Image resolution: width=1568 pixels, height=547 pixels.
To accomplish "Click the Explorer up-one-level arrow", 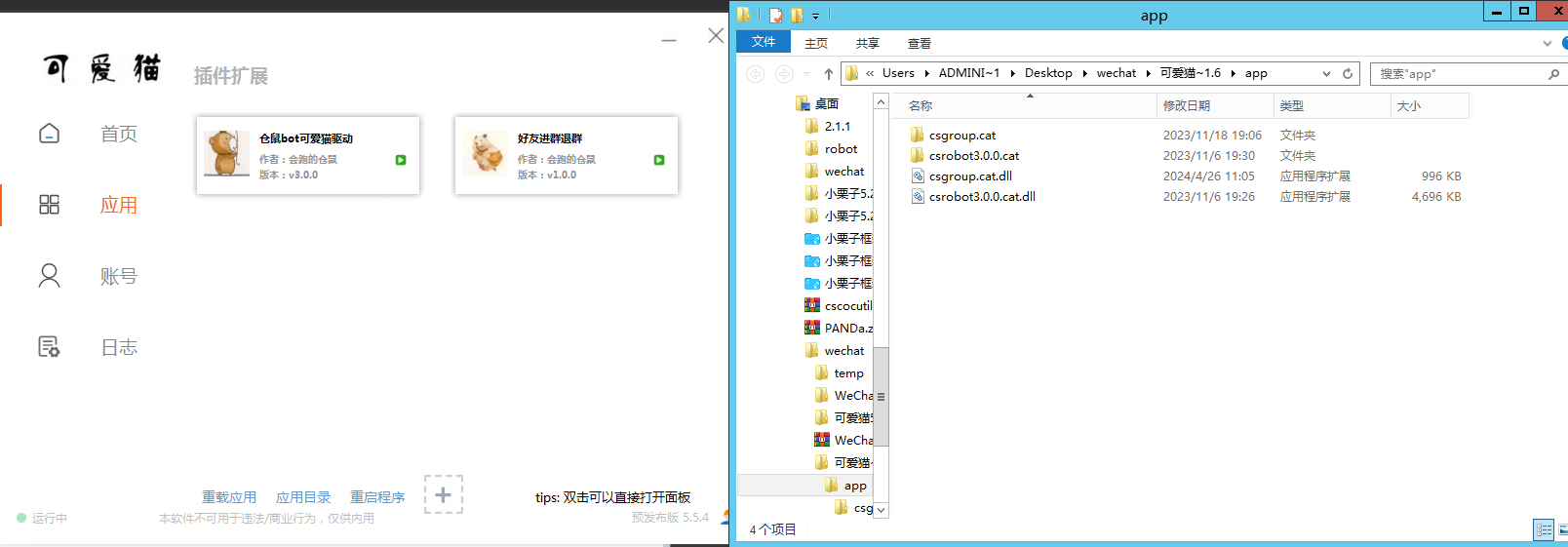I will tap(829, 74).
